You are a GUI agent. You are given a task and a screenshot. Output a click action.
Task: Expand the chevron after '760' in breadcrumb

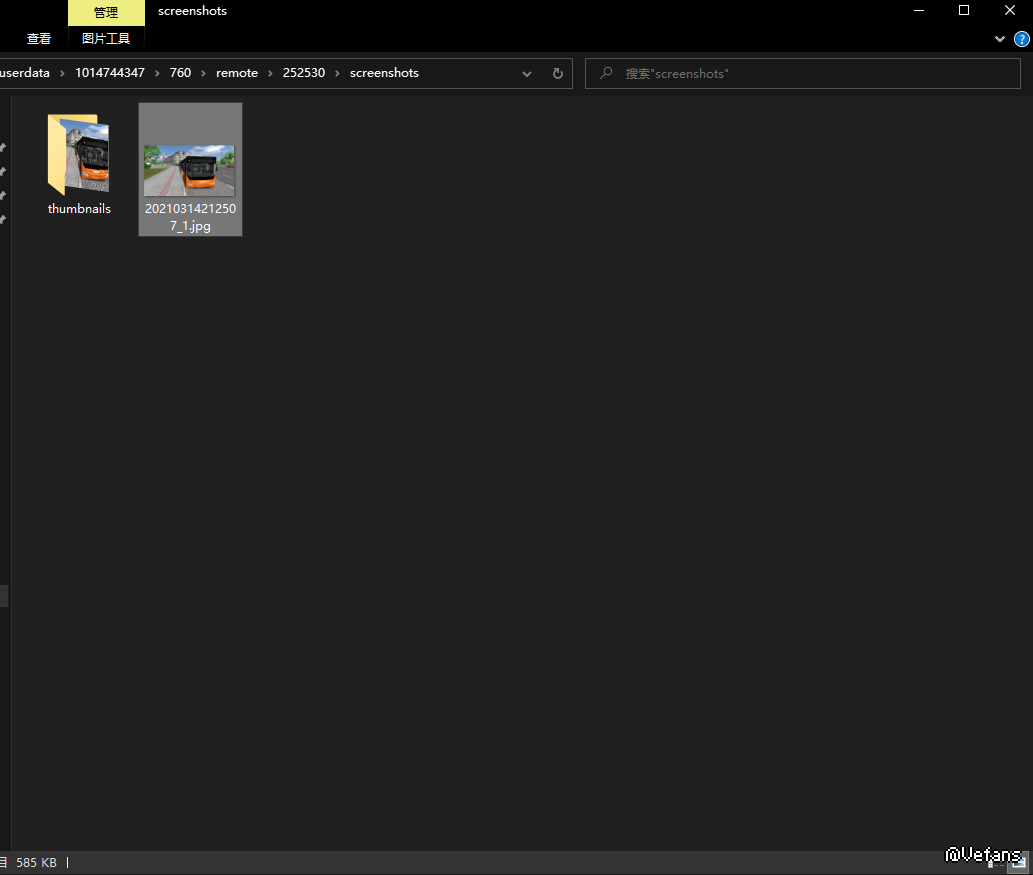(x=203, y=74)
